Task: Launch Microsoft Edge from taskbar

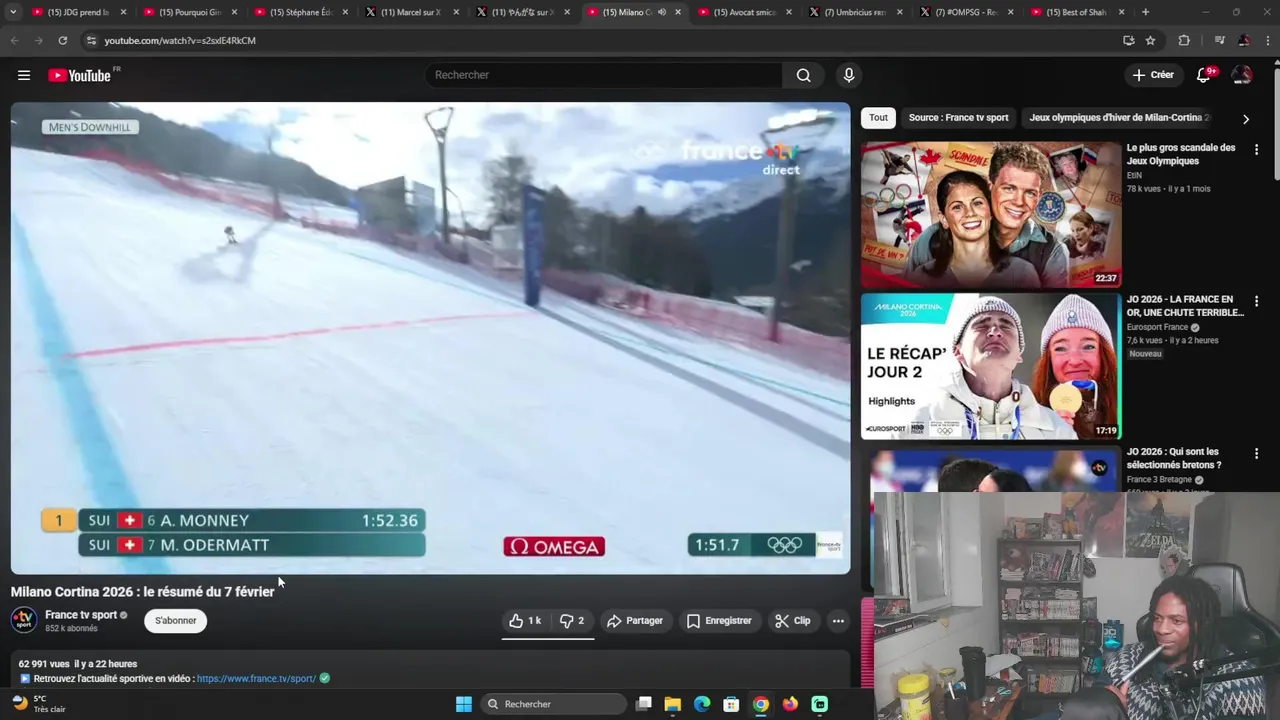Action: (x=702, y=704)
